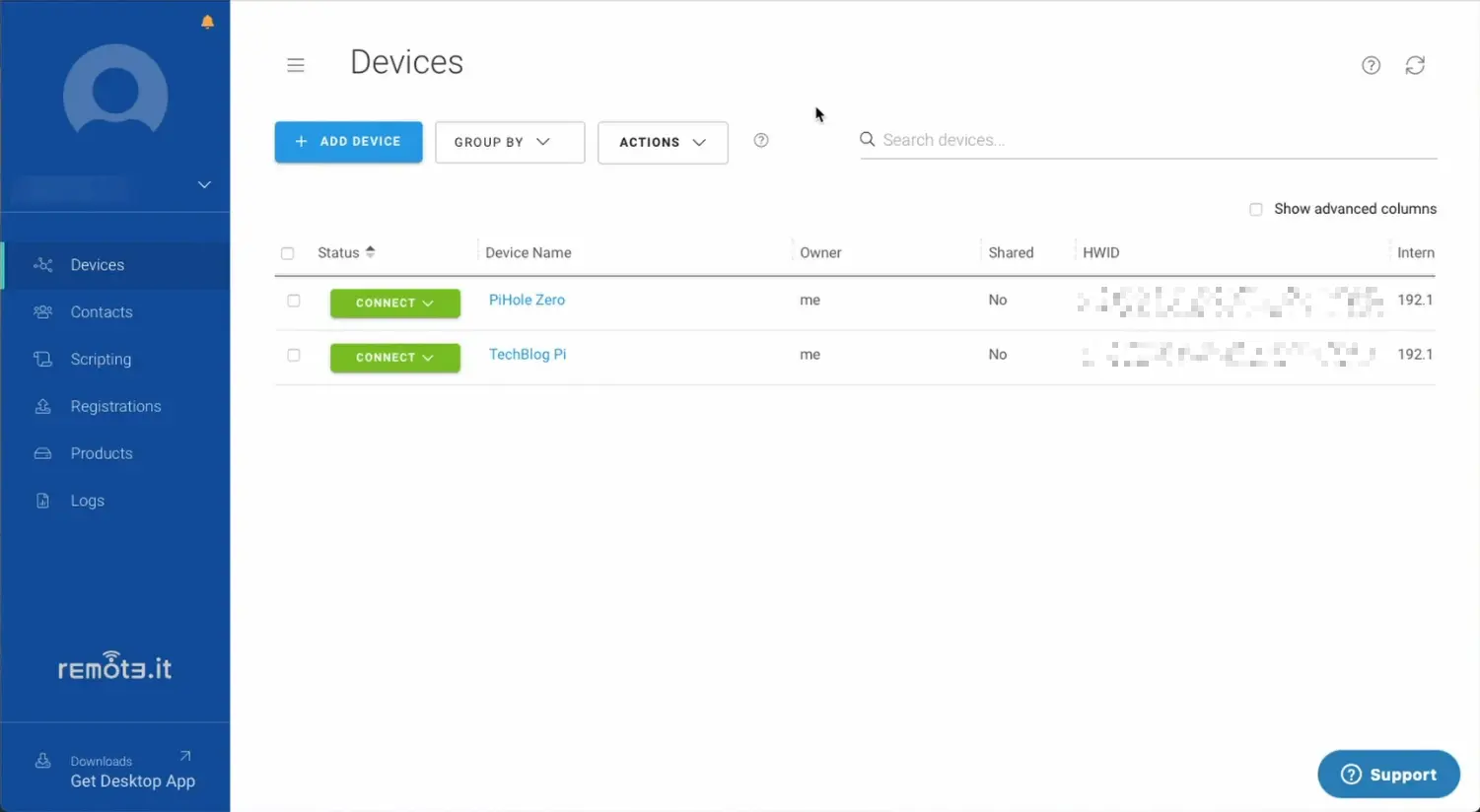Image resolution: width=1480 pixels, height=812 pixels.
Task: Open the Logs sidebar item
Action: [87, 501]
